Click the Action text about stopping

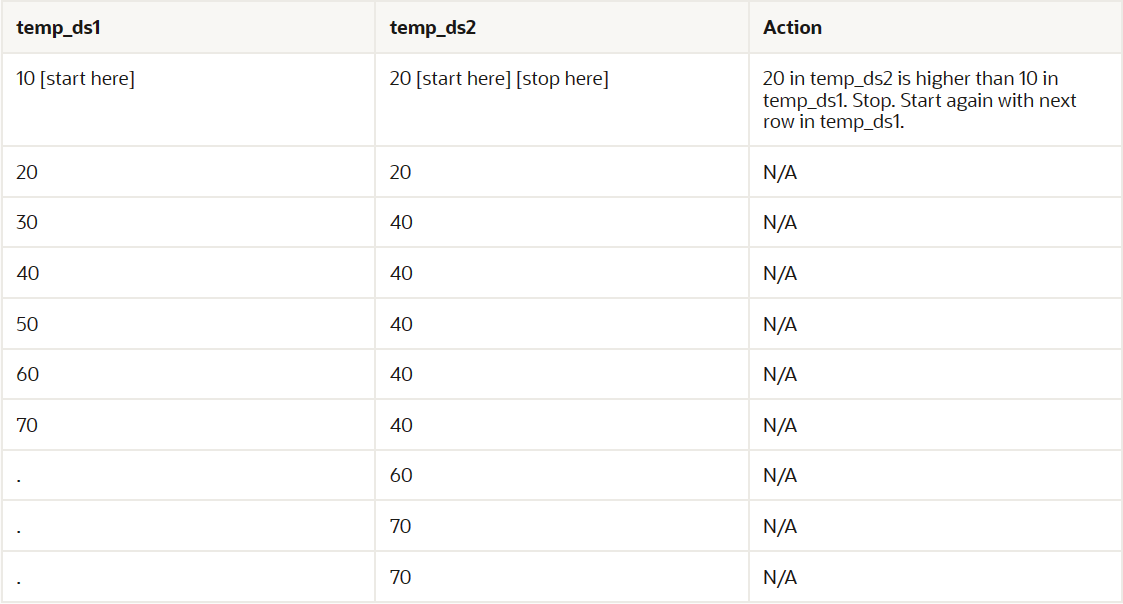pos(919,100)
